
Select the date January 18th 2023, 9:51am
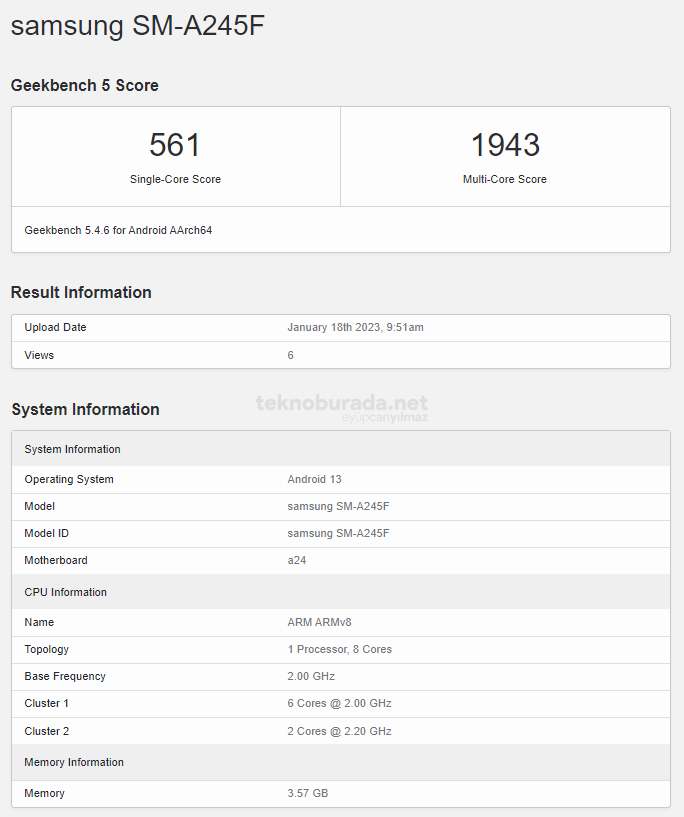pos(355,327)
